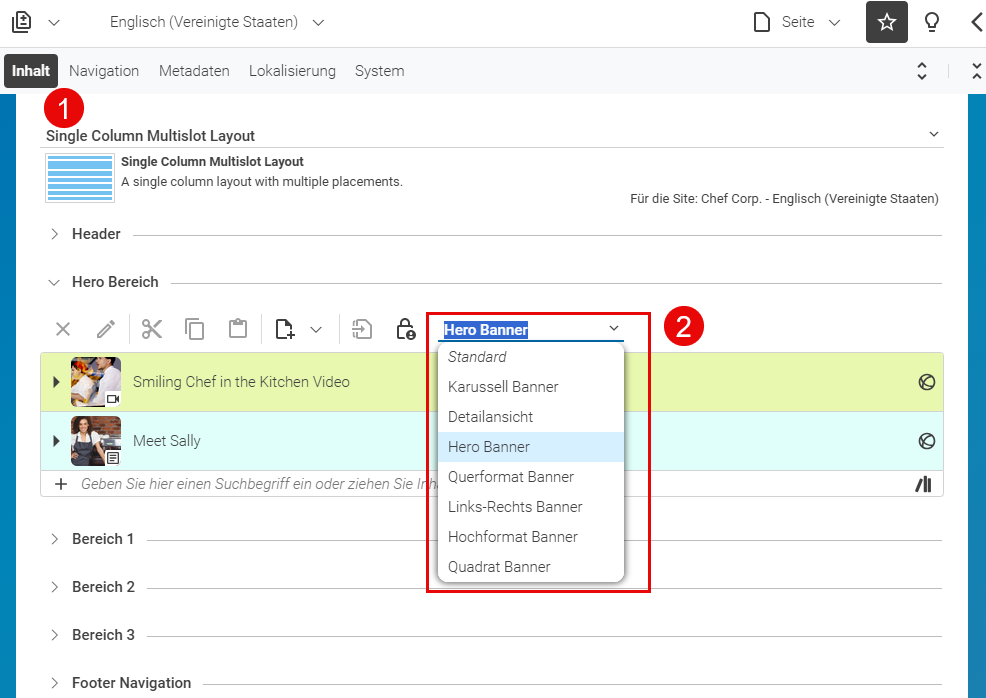
Task: Expand the Footer Navigation section
Action: pos(55,683)
